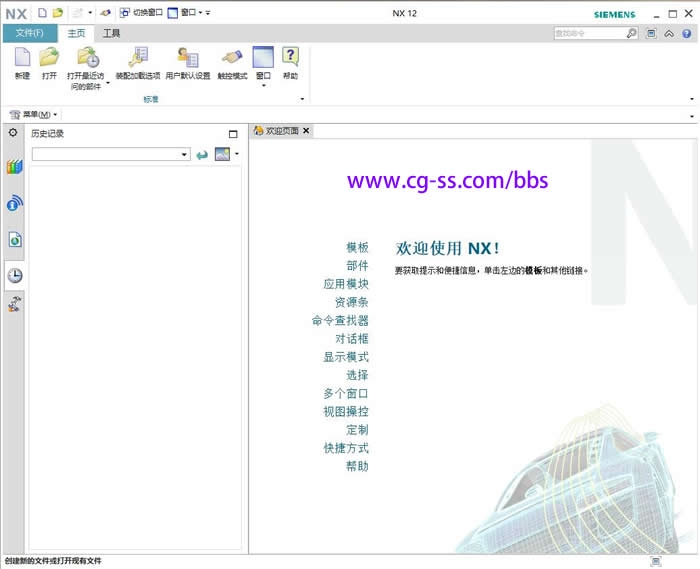Screen dimensions: 700x569
Task: Switch to the 工具 ribbon tab
Action: (x=111, y=33)
